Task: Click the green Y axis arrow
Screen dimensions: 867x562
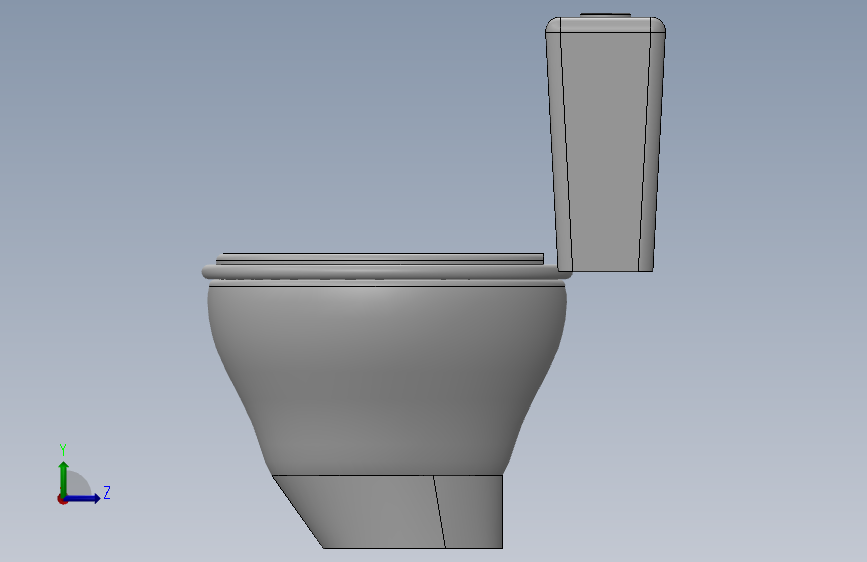Action: click(63, 478)
